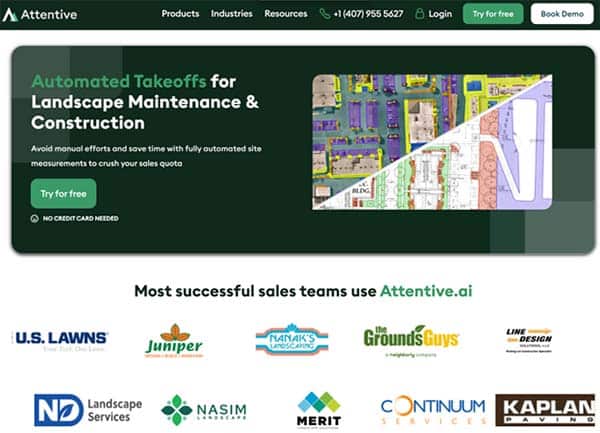Click the Login lock icon
600x433 pixels.
pyautogui.click(x=420, y=14)
